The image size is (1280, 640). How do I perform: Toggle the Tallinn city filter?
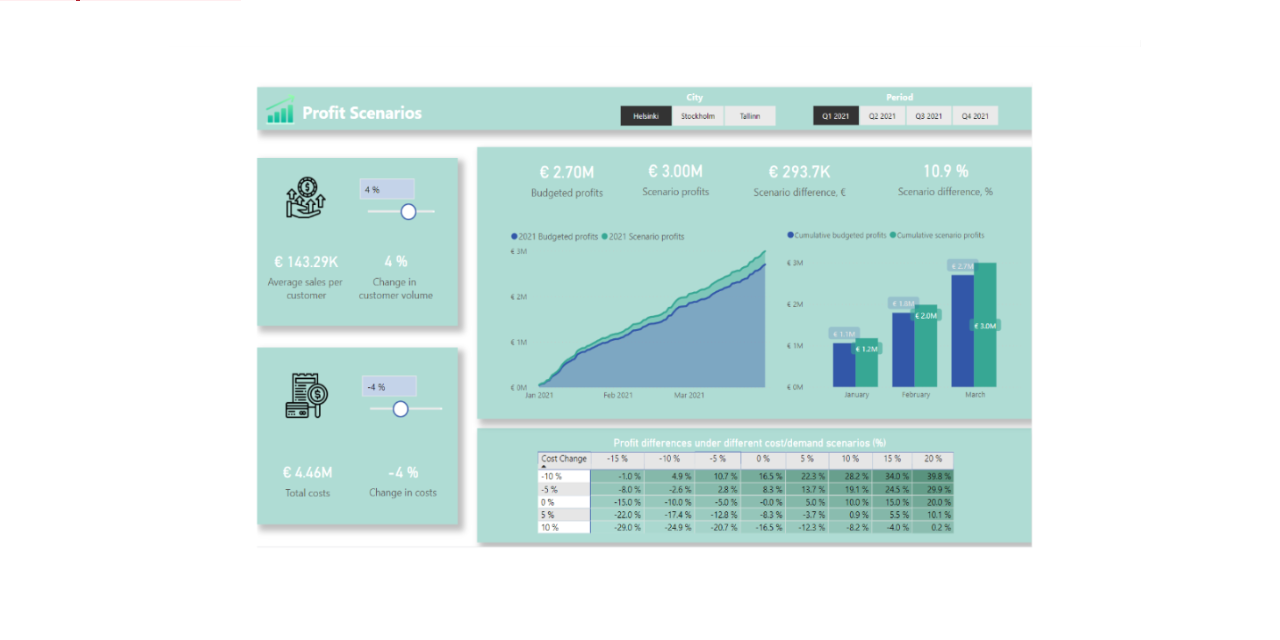(x=750, y=115)
